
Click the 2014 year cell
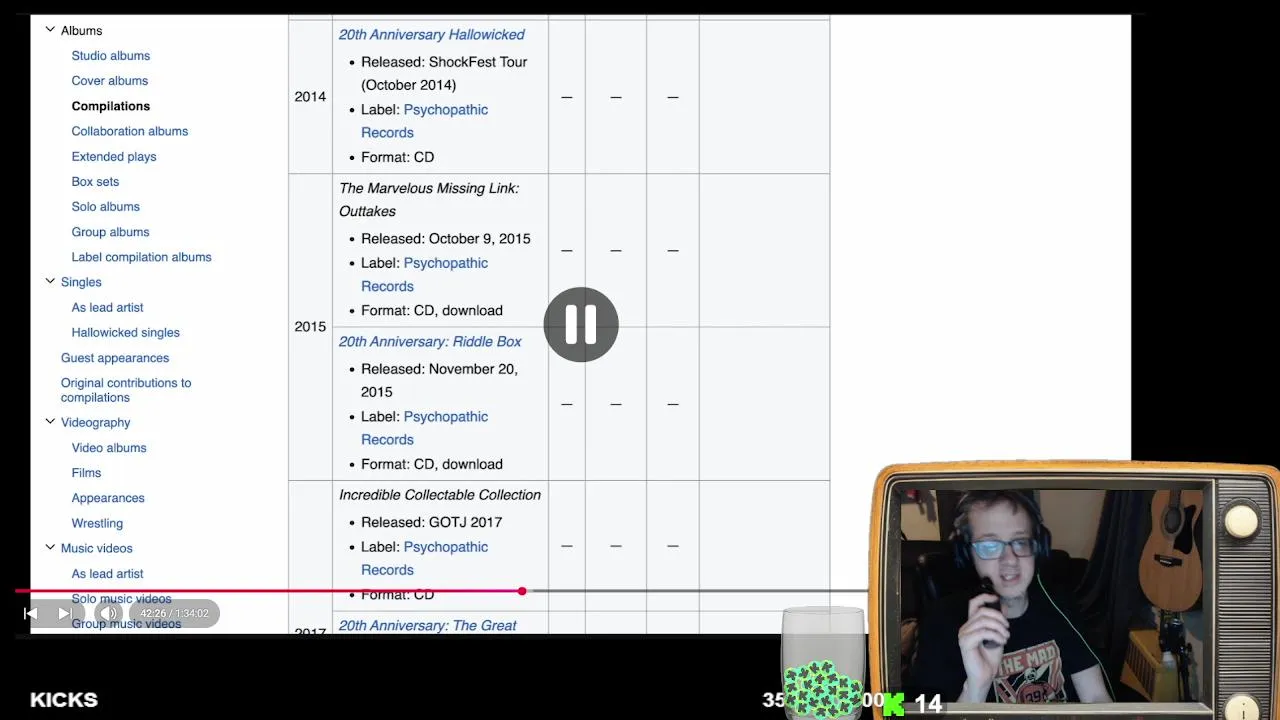tap(310, 97)
